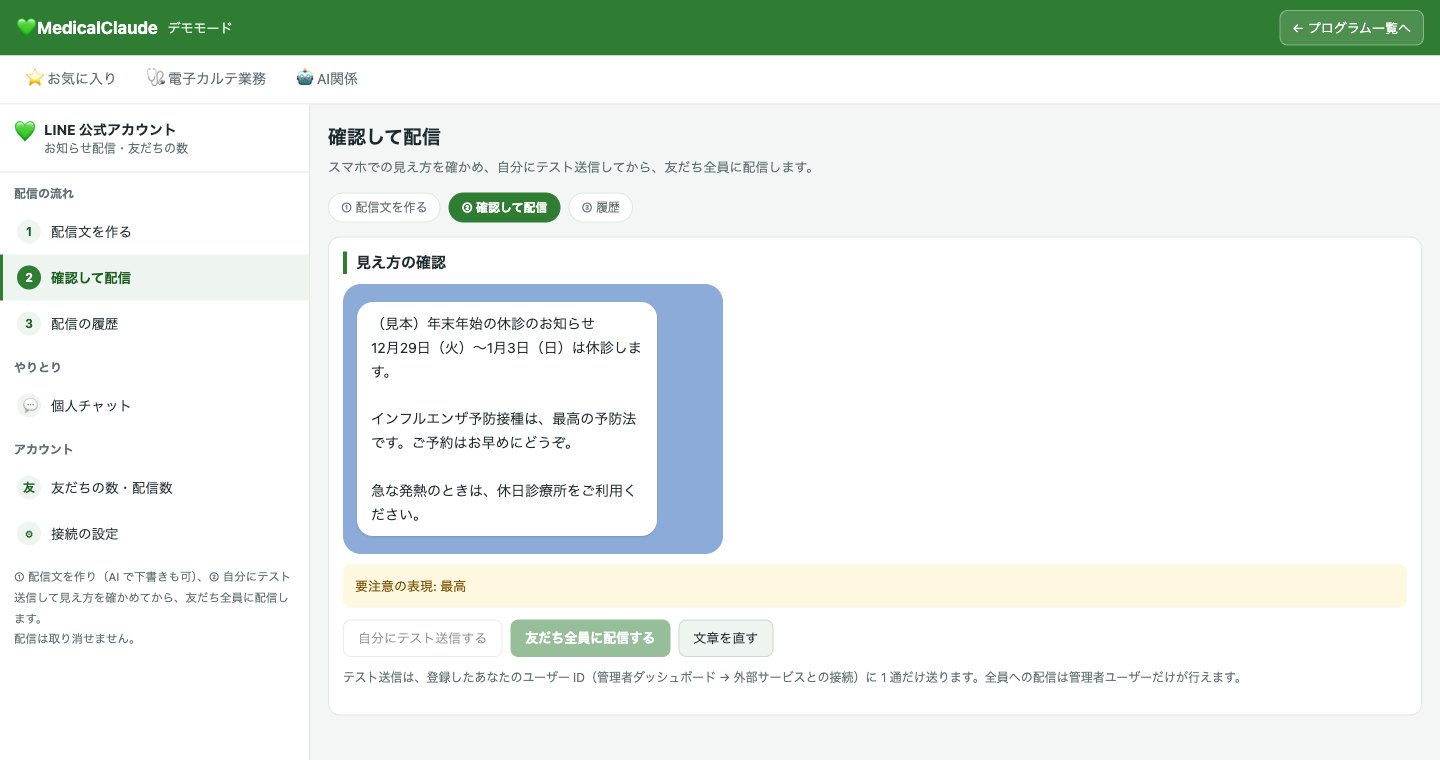Click the やりとり section label
This screenshot has height=760, width=1440.
[38, 367]
